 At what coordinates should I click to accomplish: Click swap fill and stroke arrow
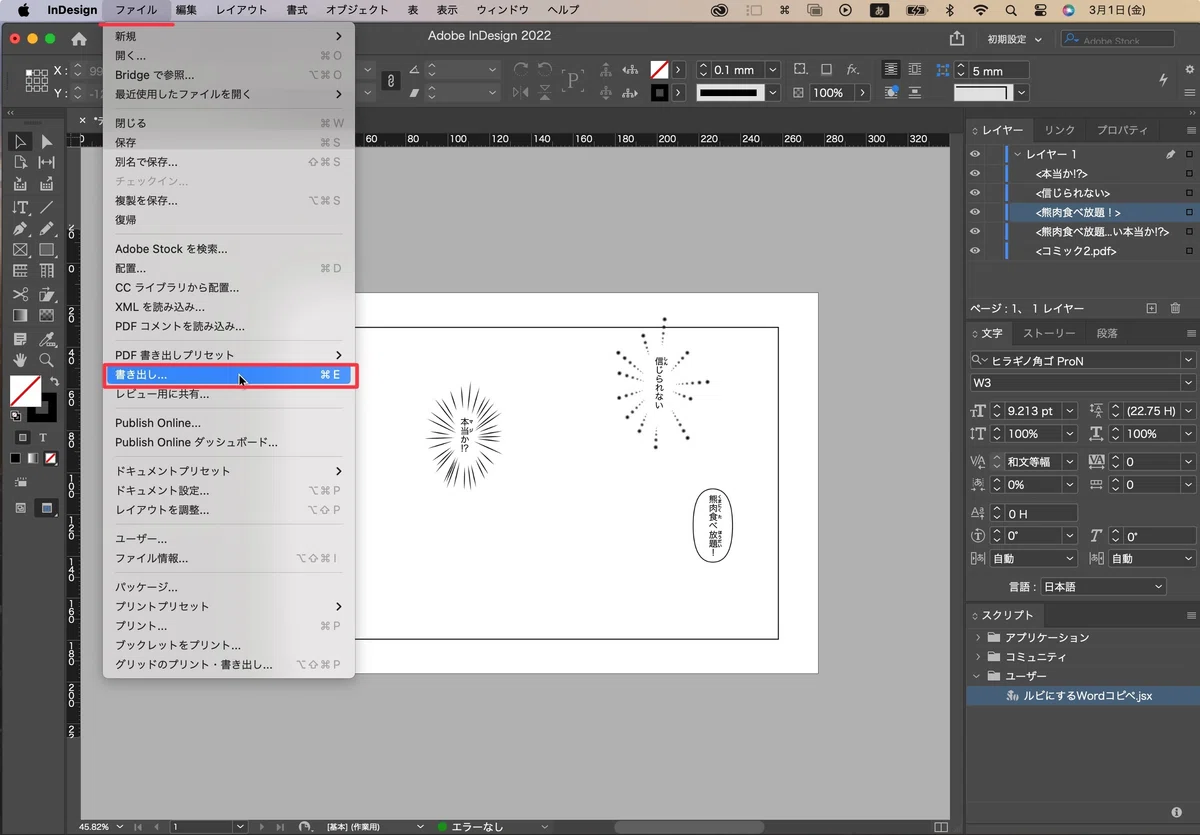(55, 381)
